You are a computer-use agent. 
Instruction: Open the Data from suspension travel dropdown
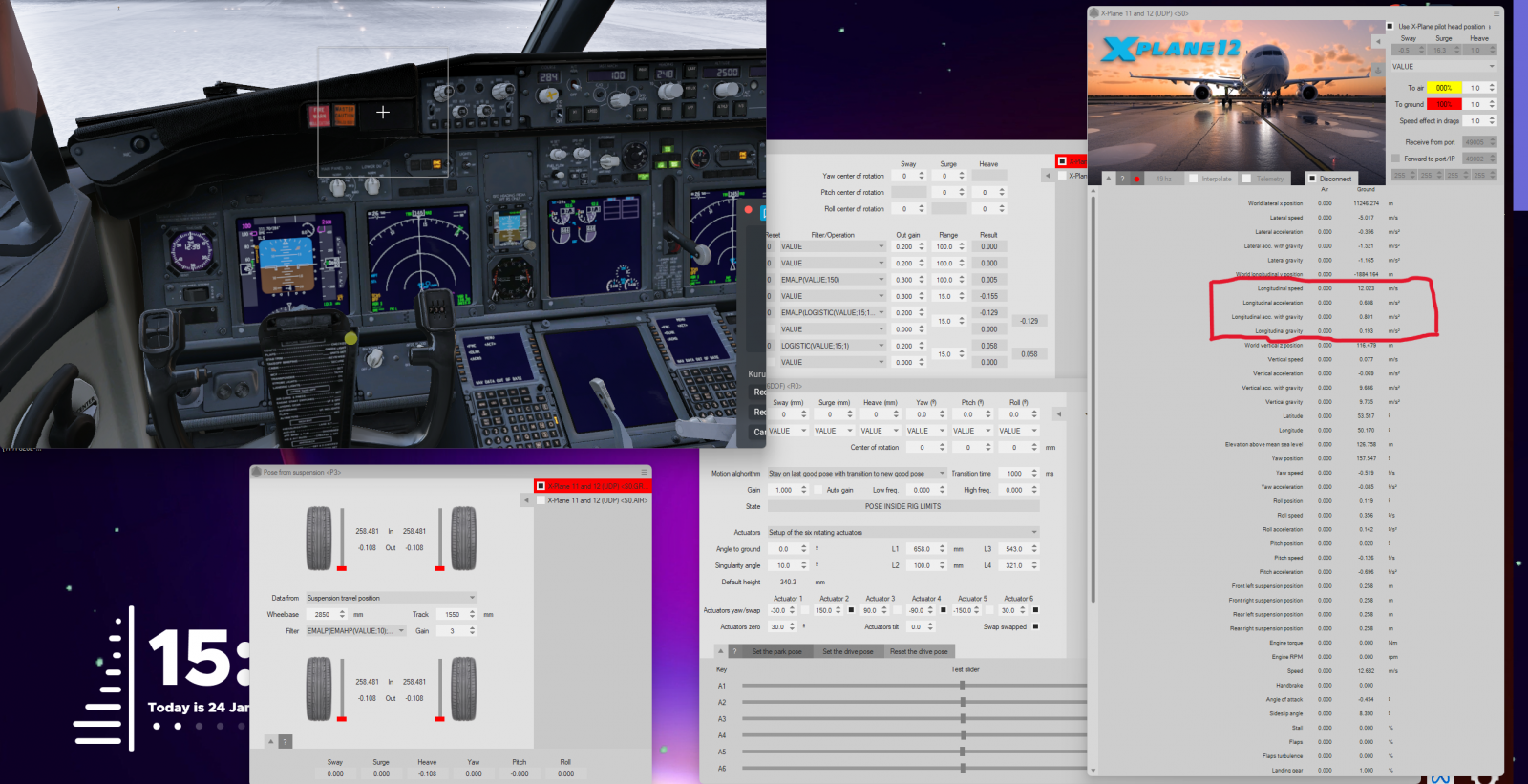click(x=390, y=599)
